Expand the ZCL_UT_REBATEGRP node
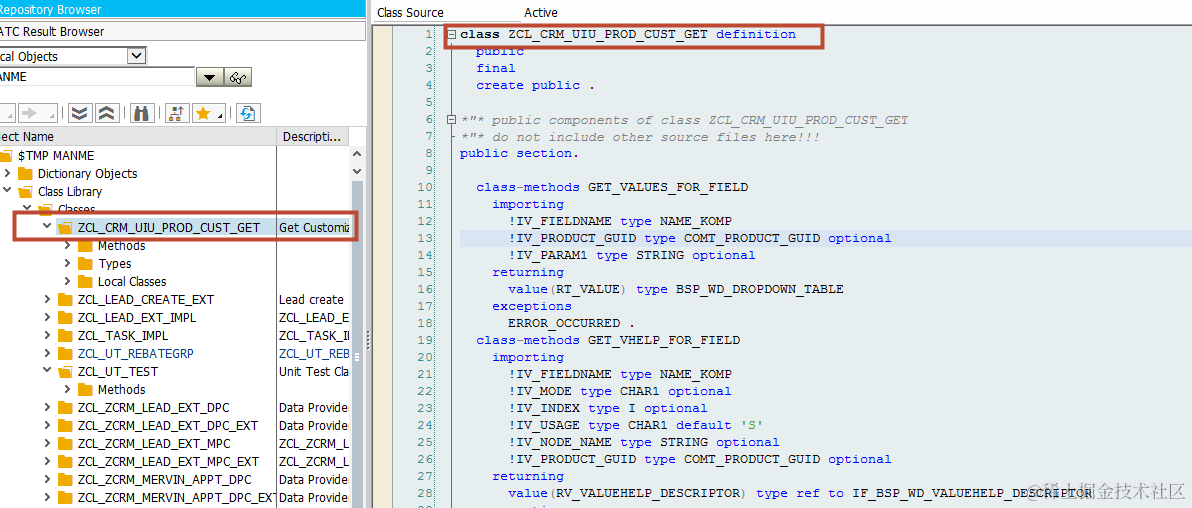 click(47, 354)
